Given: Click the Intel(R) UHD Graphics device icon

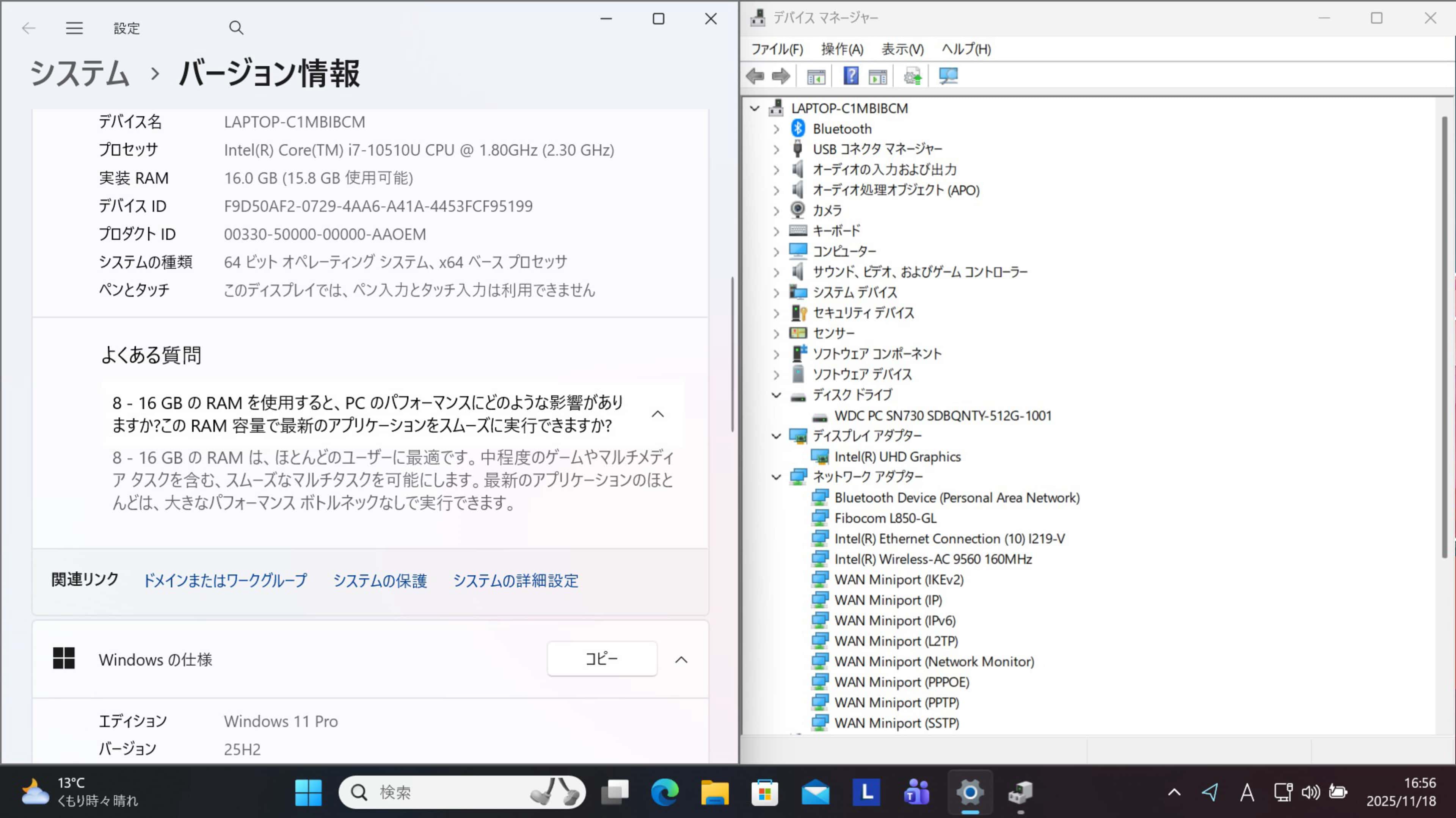Looking at the screenshot, I should point(819,456).
